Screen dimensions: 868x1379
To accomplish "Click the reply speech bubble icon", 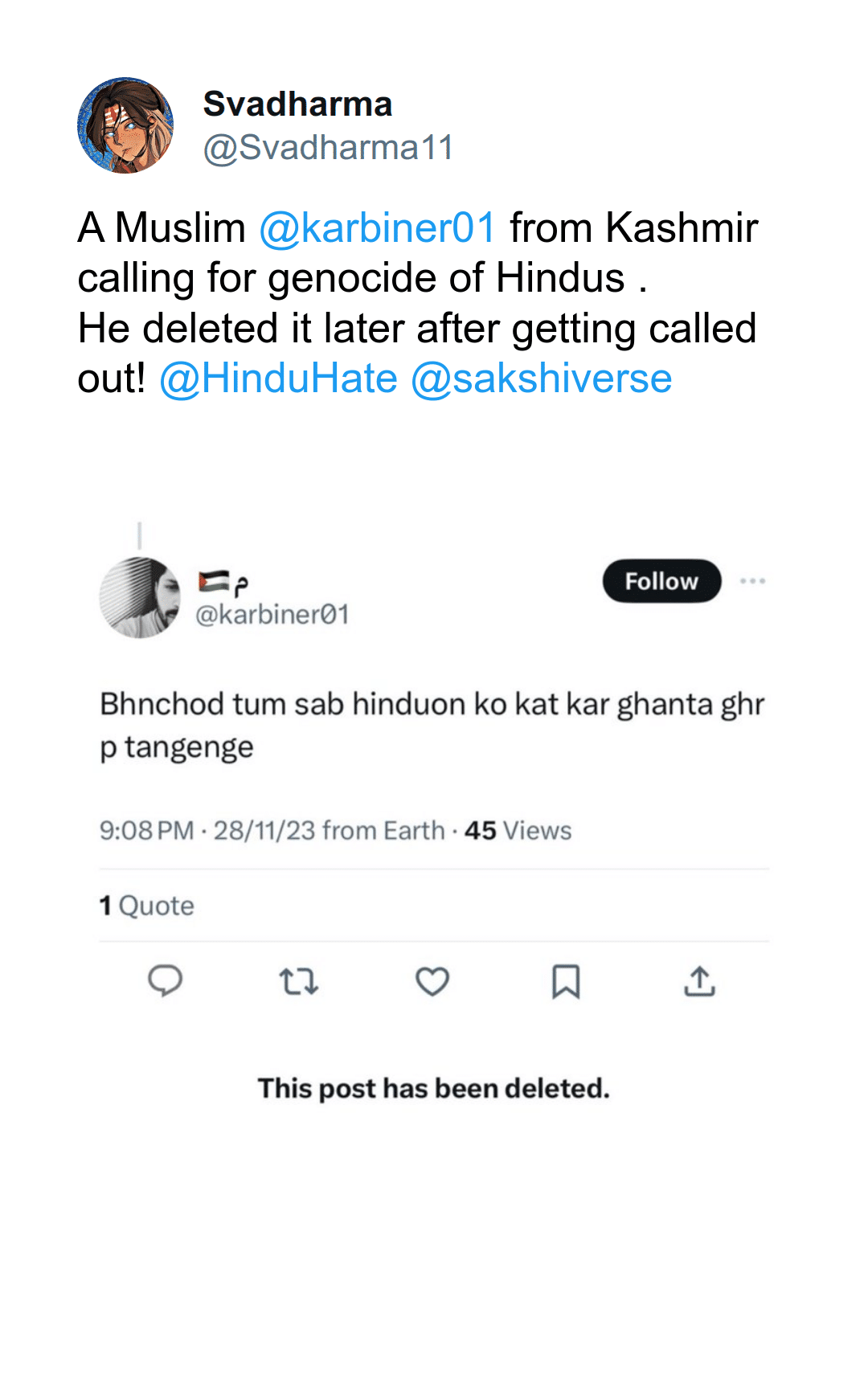I will [166, 981].
